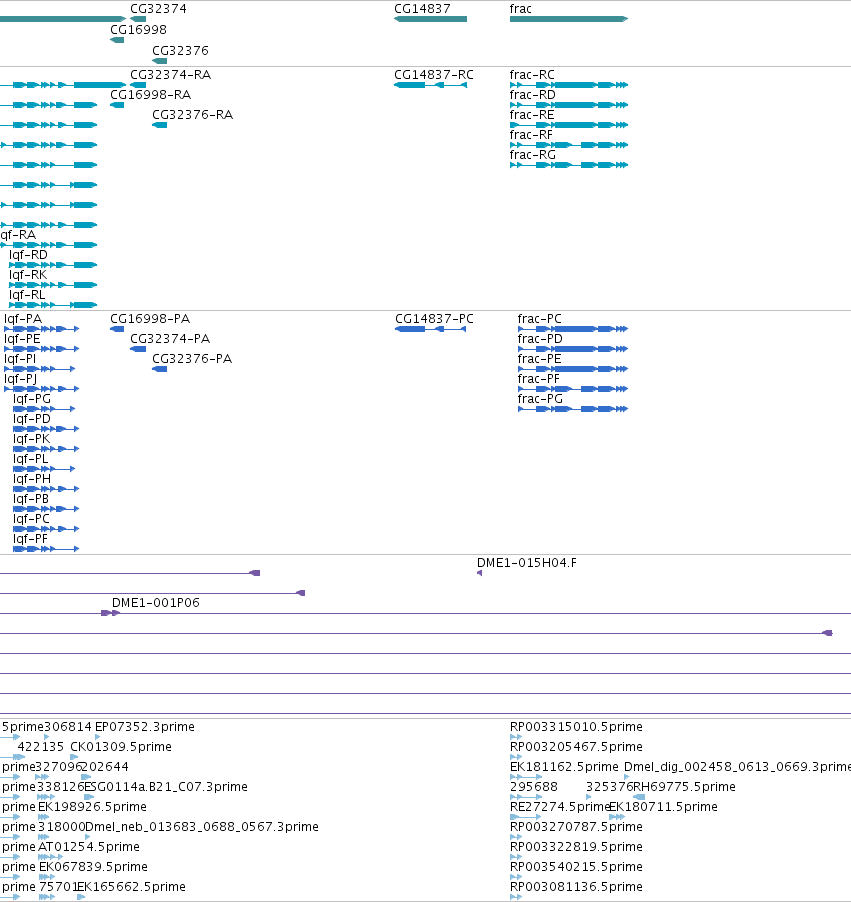Click the frac-PD protein label
The image size is (851, 902).
click(x=540, y=339)
